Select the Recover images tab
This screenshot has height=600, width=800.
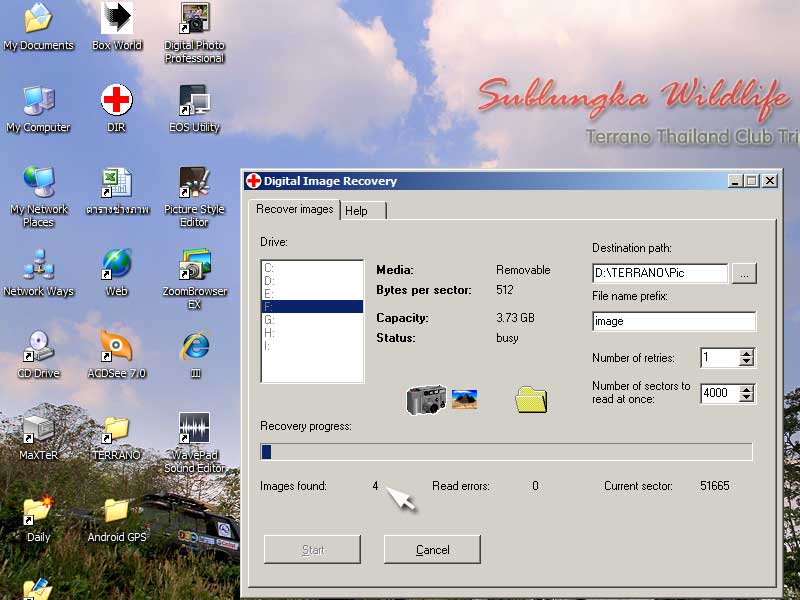tap(294, 209)
